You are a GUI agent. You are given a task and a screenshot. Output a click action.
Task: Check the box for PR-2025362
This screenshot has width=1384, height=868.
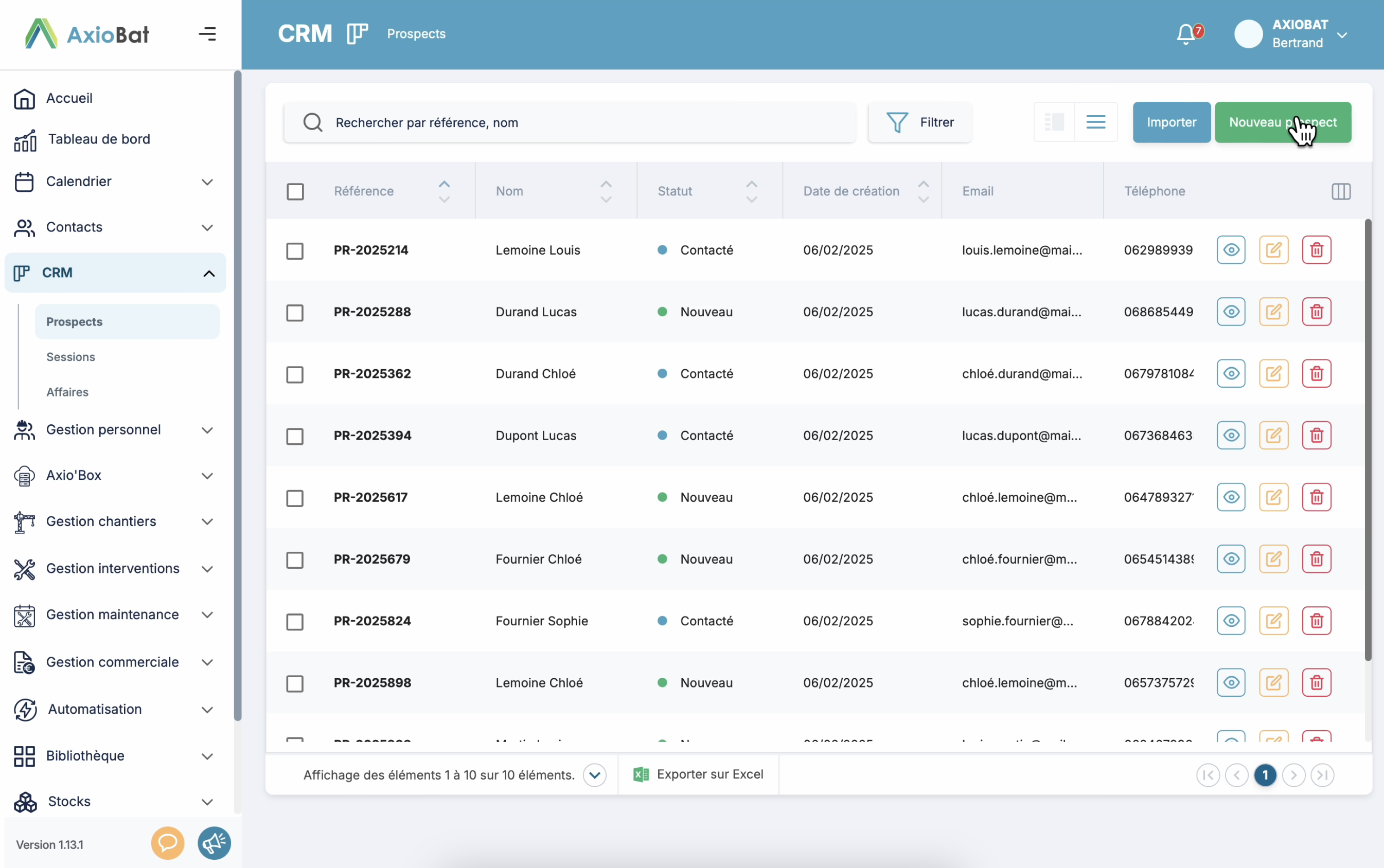pos(295,374)
